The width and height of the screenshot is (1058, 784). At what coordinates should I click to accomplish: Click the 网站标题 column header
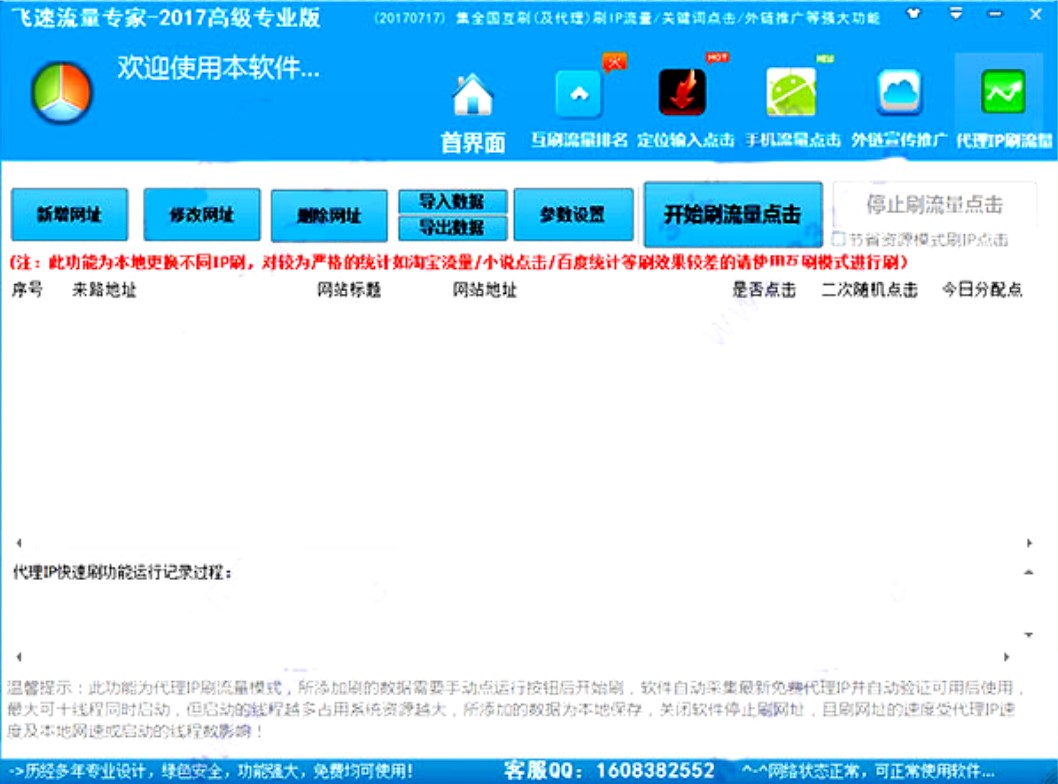(x=349, y=290)
